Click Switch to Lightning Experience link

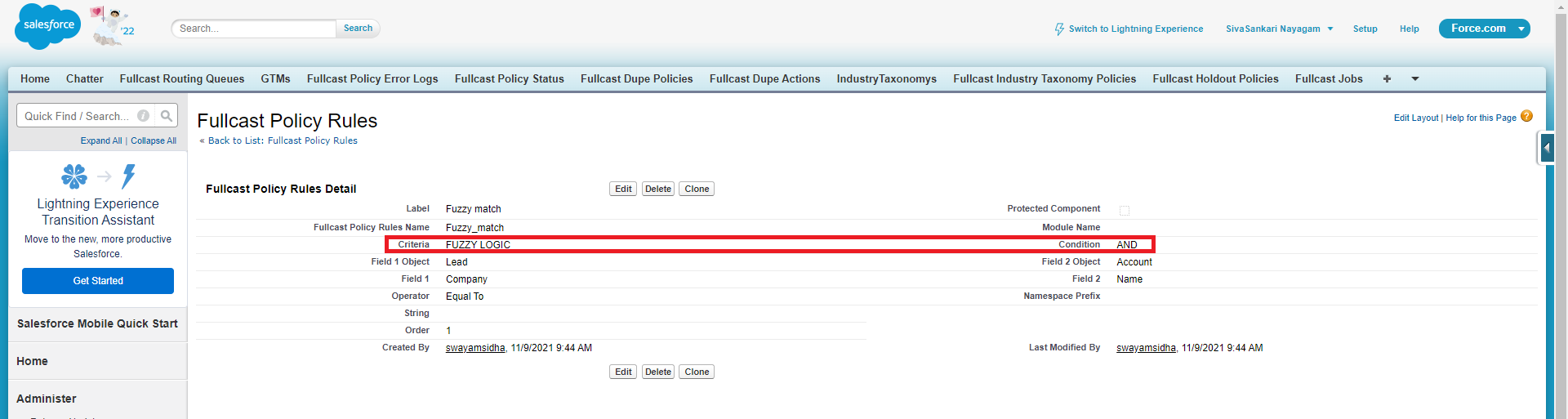click(1136, 29)
